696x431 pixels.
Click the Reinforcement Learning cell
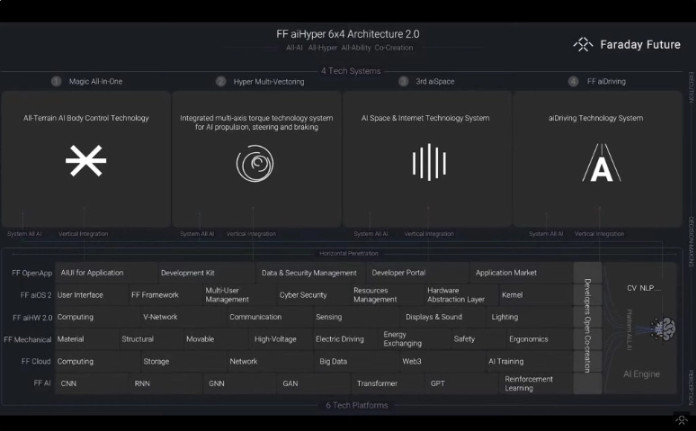(x=536, y=384)
